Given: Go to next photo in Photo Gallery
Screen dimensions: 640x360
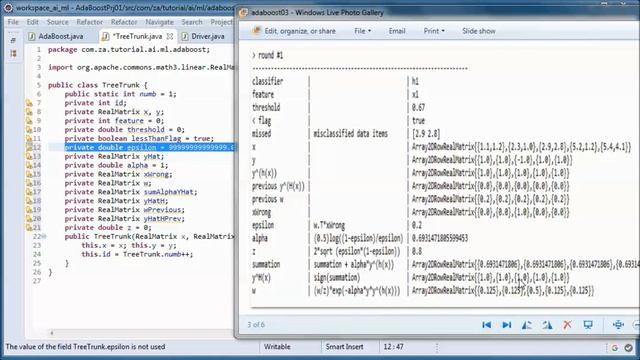Looking at the screenshot, I should click(x=507, y=325).
